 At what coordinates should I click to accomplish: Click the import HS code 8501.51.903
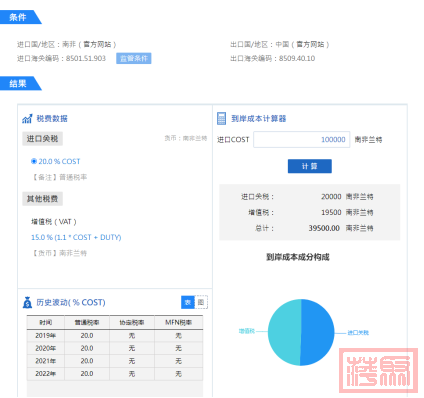pyautogui.click(x=86, y=58)
